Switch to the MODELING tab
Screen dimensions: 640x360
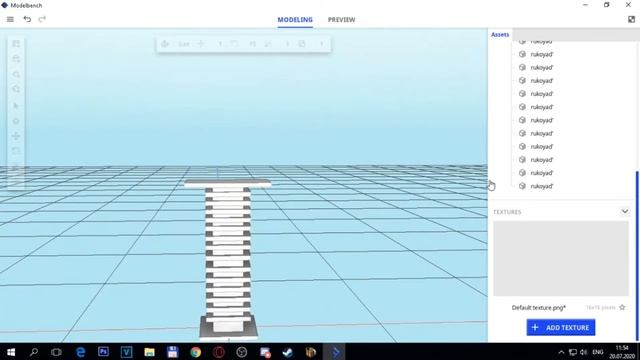point(295,20)
